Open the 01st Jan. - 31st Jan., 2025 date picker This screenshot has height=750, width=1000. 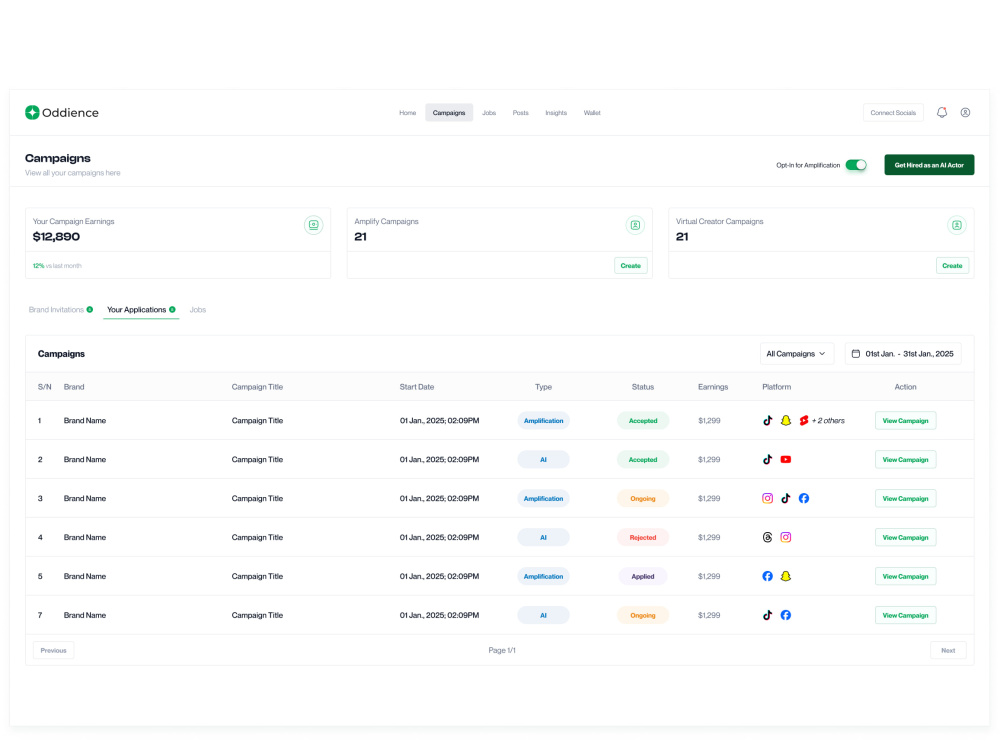tap(903, 353)
